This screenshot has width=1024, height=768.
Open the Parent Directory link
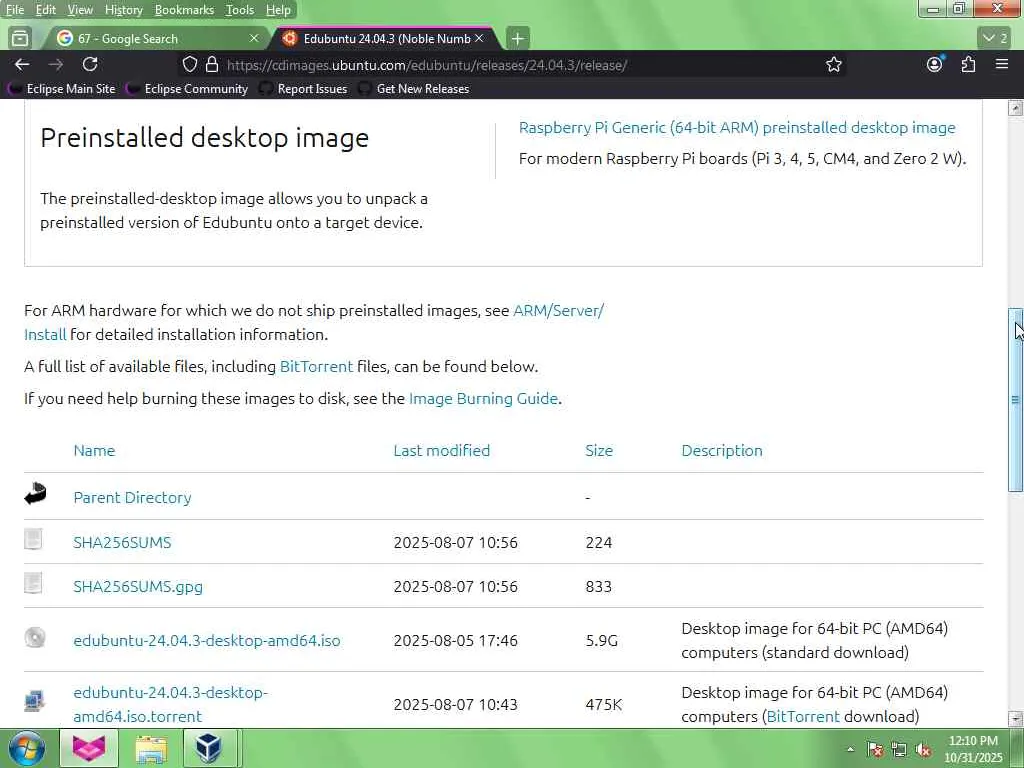(x=132, y=498)
